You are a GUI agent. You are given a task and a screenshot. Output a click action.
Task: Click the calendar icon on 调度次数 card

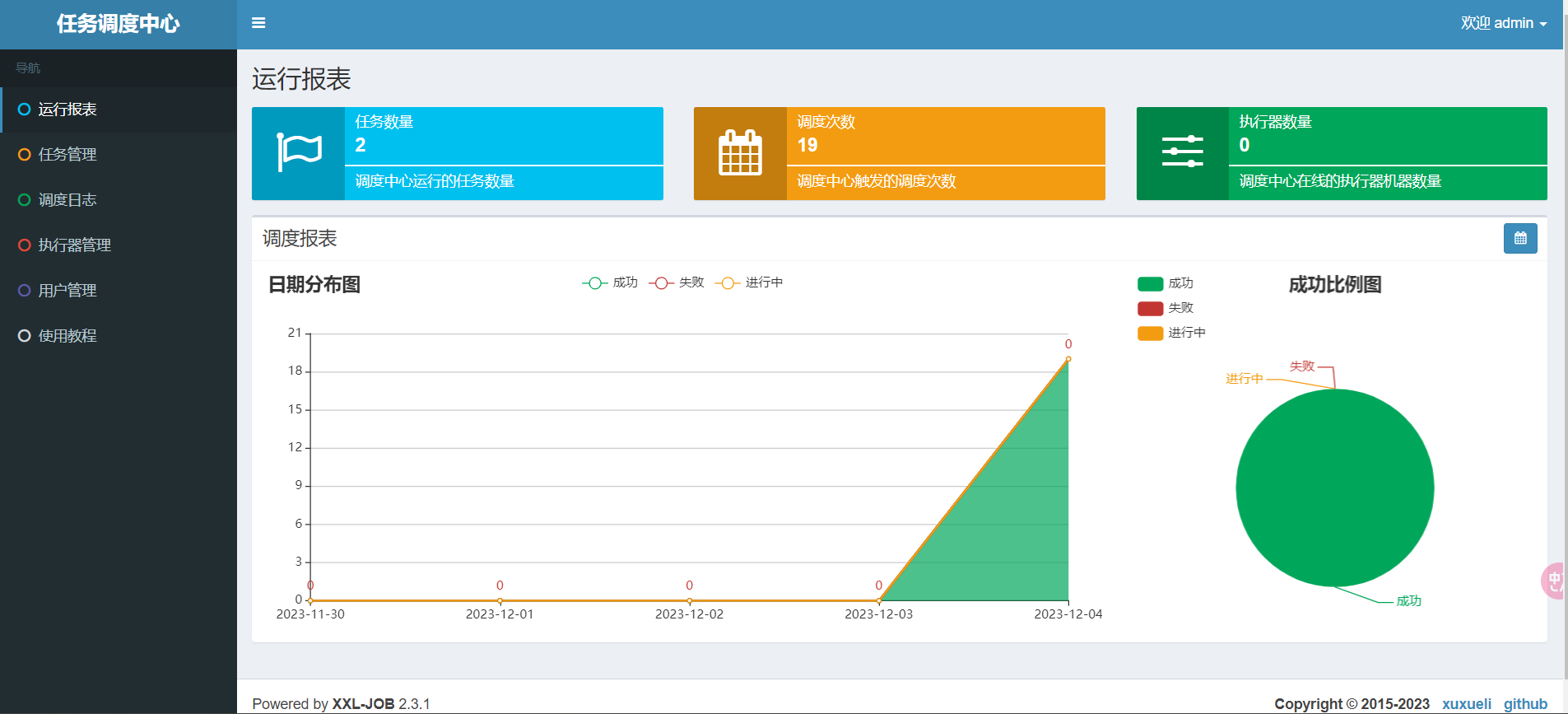(x=740, y=152)
